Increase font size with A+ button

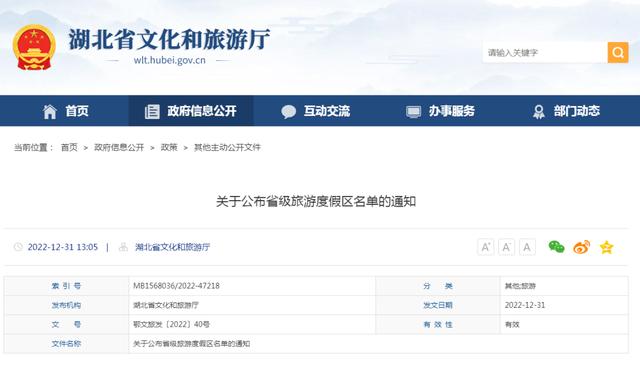(x=486, y=247)
